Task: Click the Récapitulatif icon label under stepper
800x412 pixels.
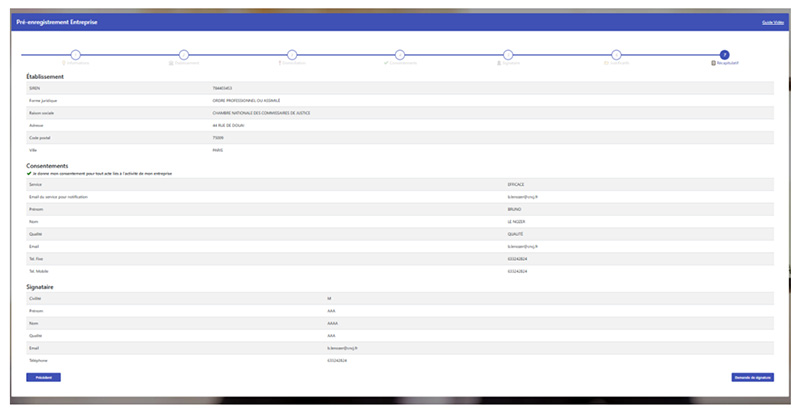Action: (724, 64)
